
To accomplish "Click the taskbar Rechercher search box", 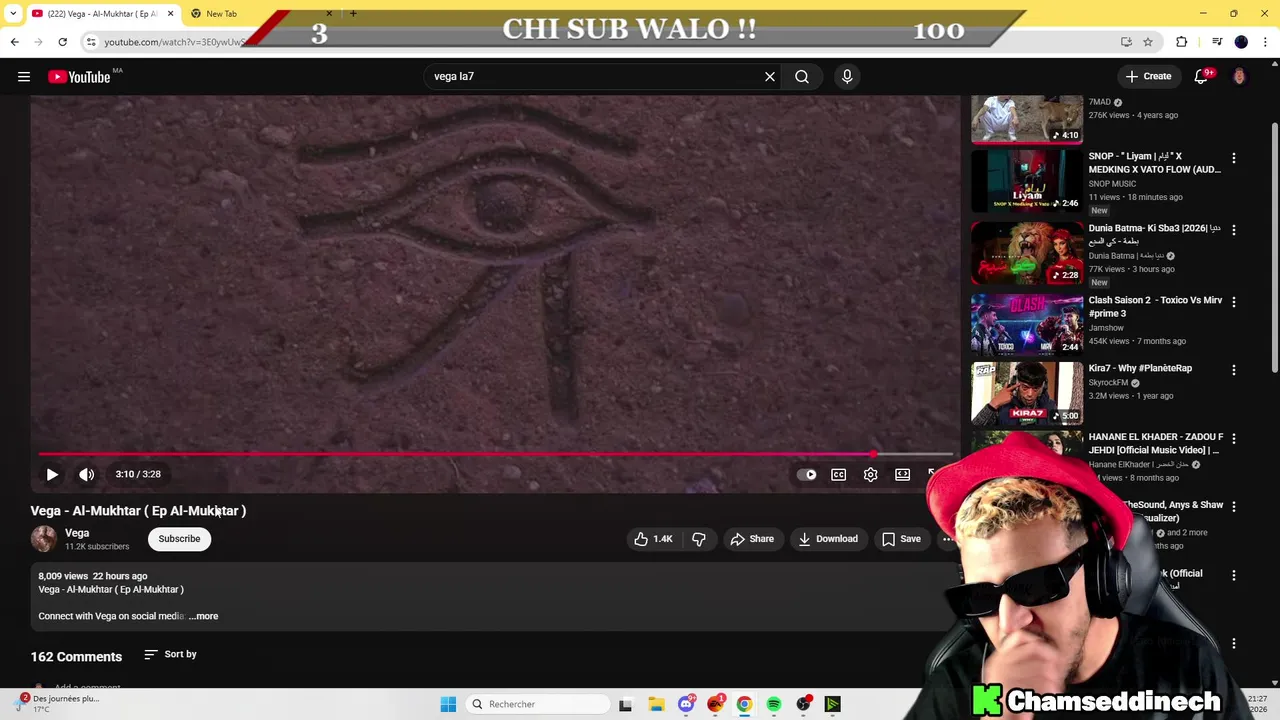I will [x=538, y=704].
